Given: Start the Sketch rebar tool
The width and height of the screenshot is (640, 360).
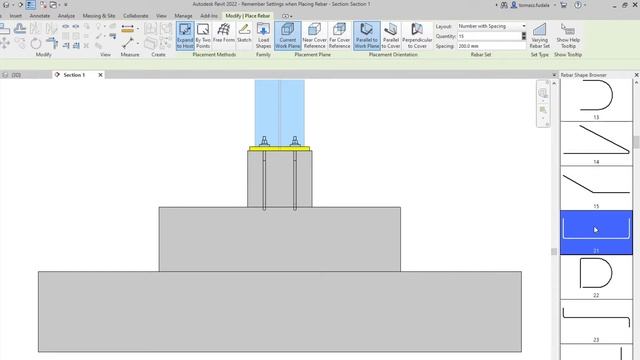Looking at the screenshot, I should pos(244,36).
